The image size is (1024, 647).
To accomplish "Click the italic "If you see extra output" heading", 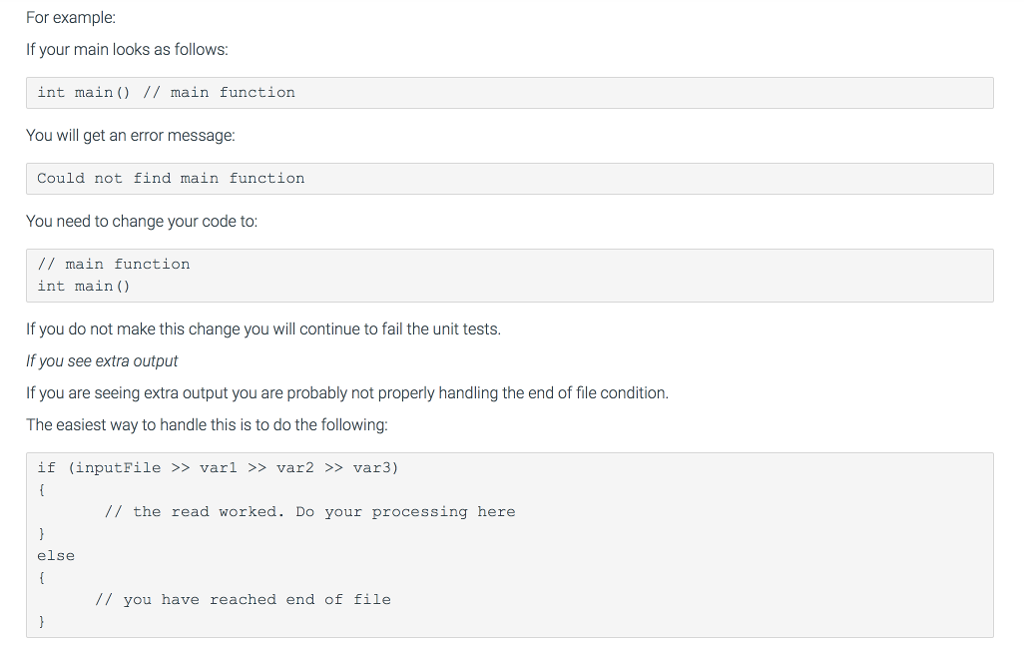I will click(x=102, y=361).
